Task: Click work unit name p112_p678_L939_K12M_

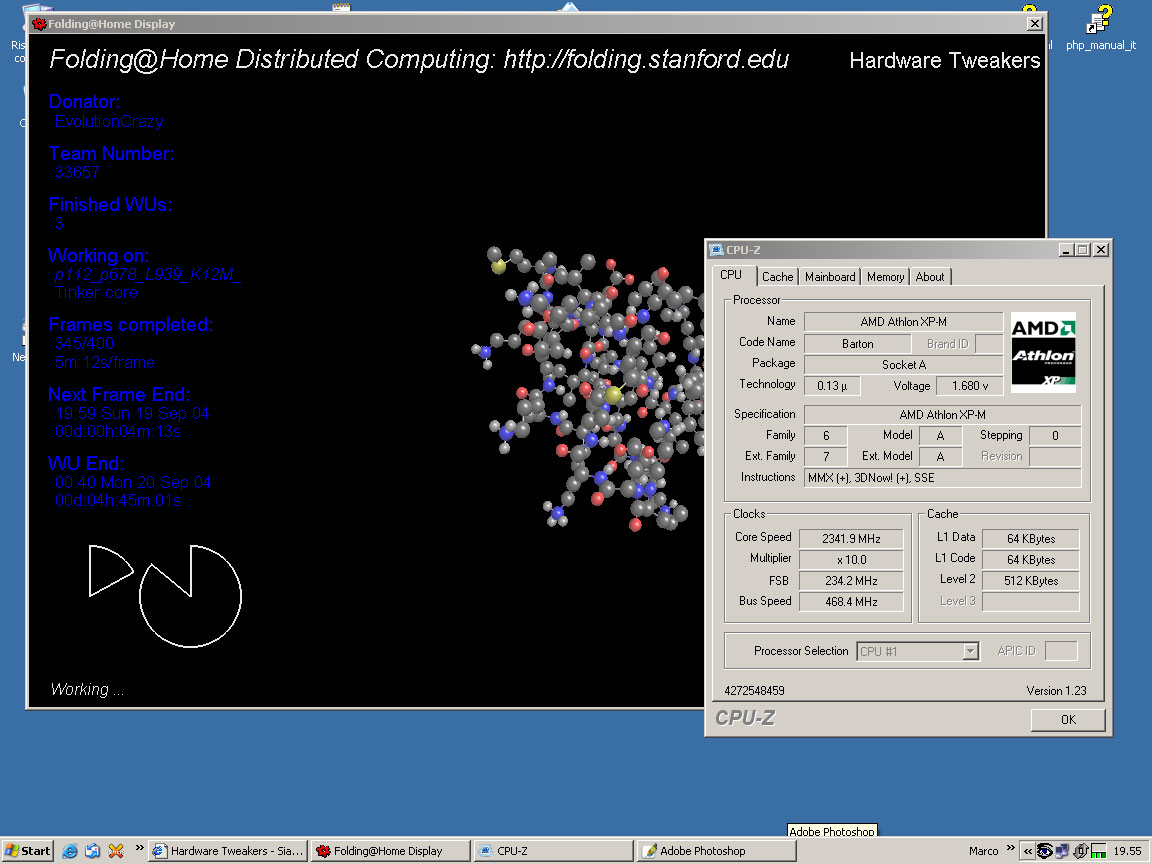Action: tap(147, 275)
